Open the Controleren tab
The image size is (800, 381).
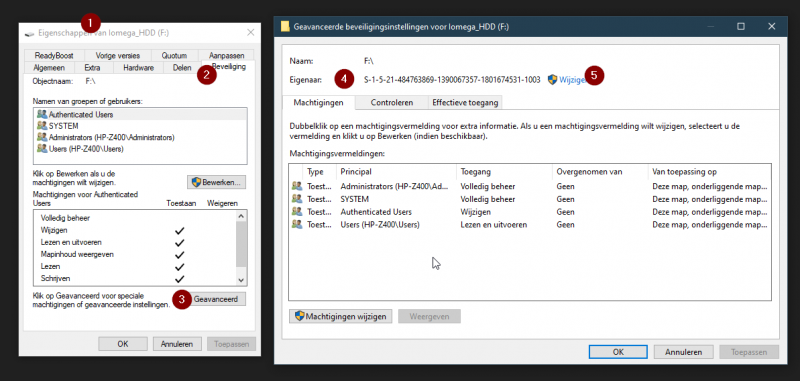pyautogui.click(x=392, y=103)
